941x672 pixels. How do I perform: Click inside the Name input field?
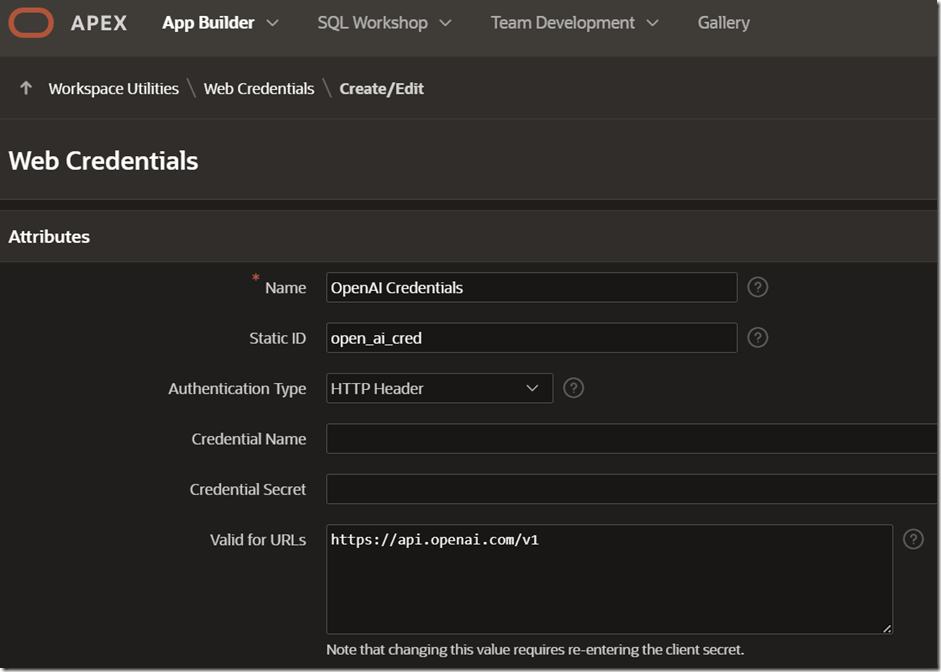point(531,287)
